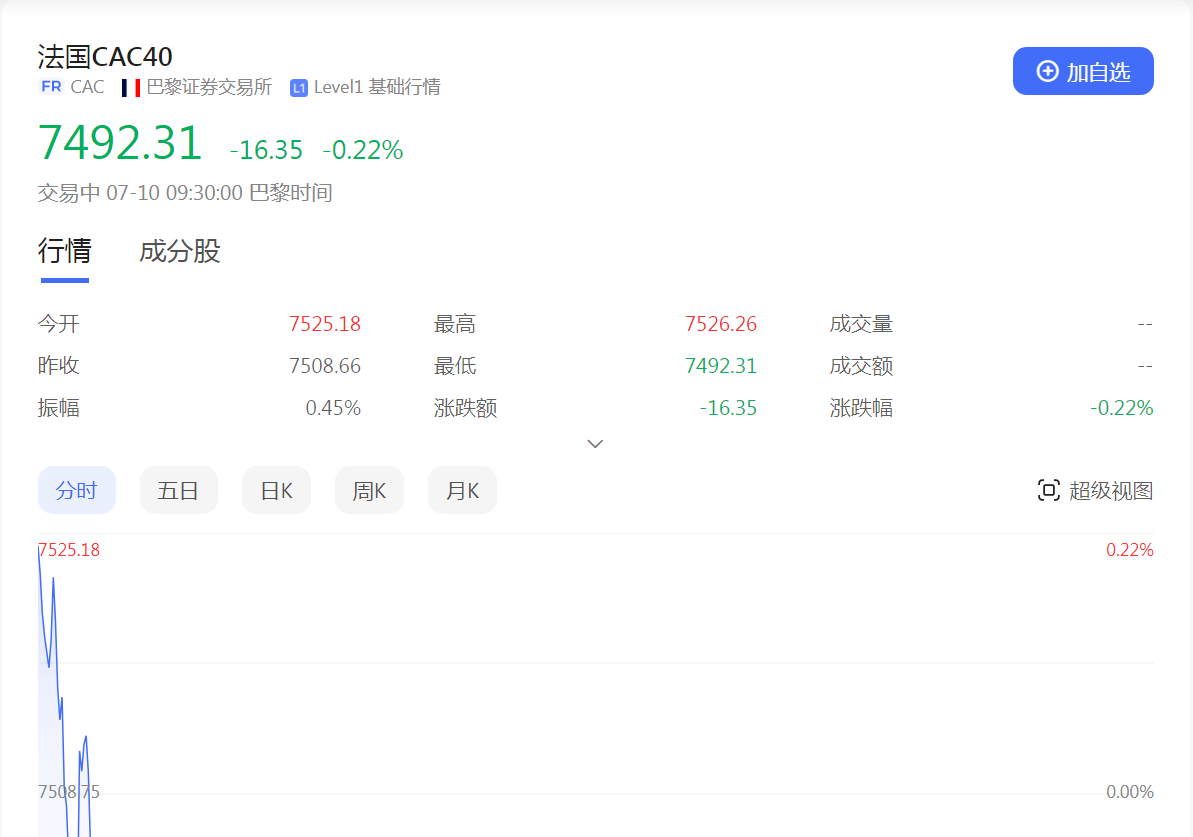Image resolution: width=1193 pixels, height=837 pixels.
Task: Click the Level1 基础行情 label
Action: (x=377, y=87)
